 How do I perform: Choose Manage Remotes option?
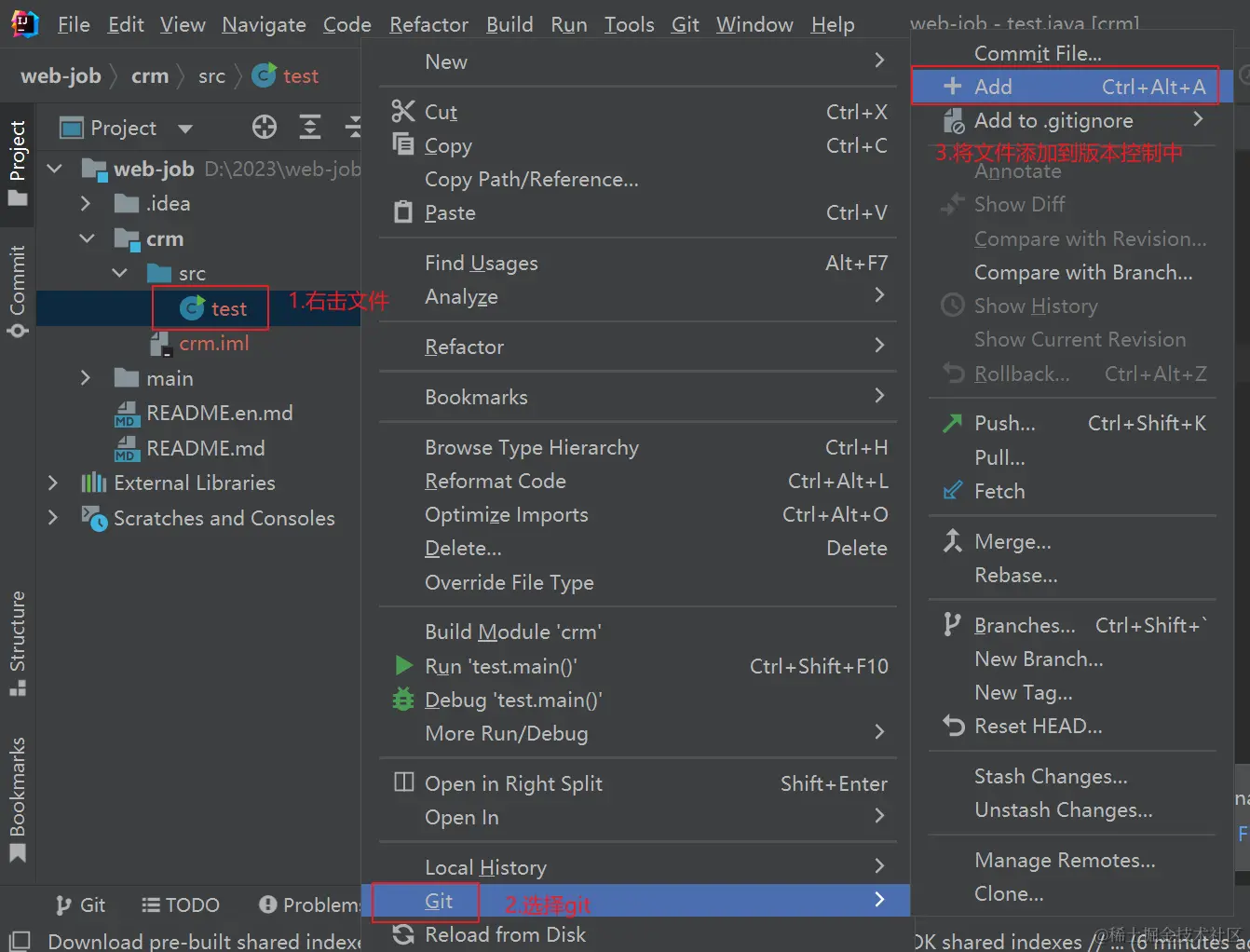[1072, 860]
